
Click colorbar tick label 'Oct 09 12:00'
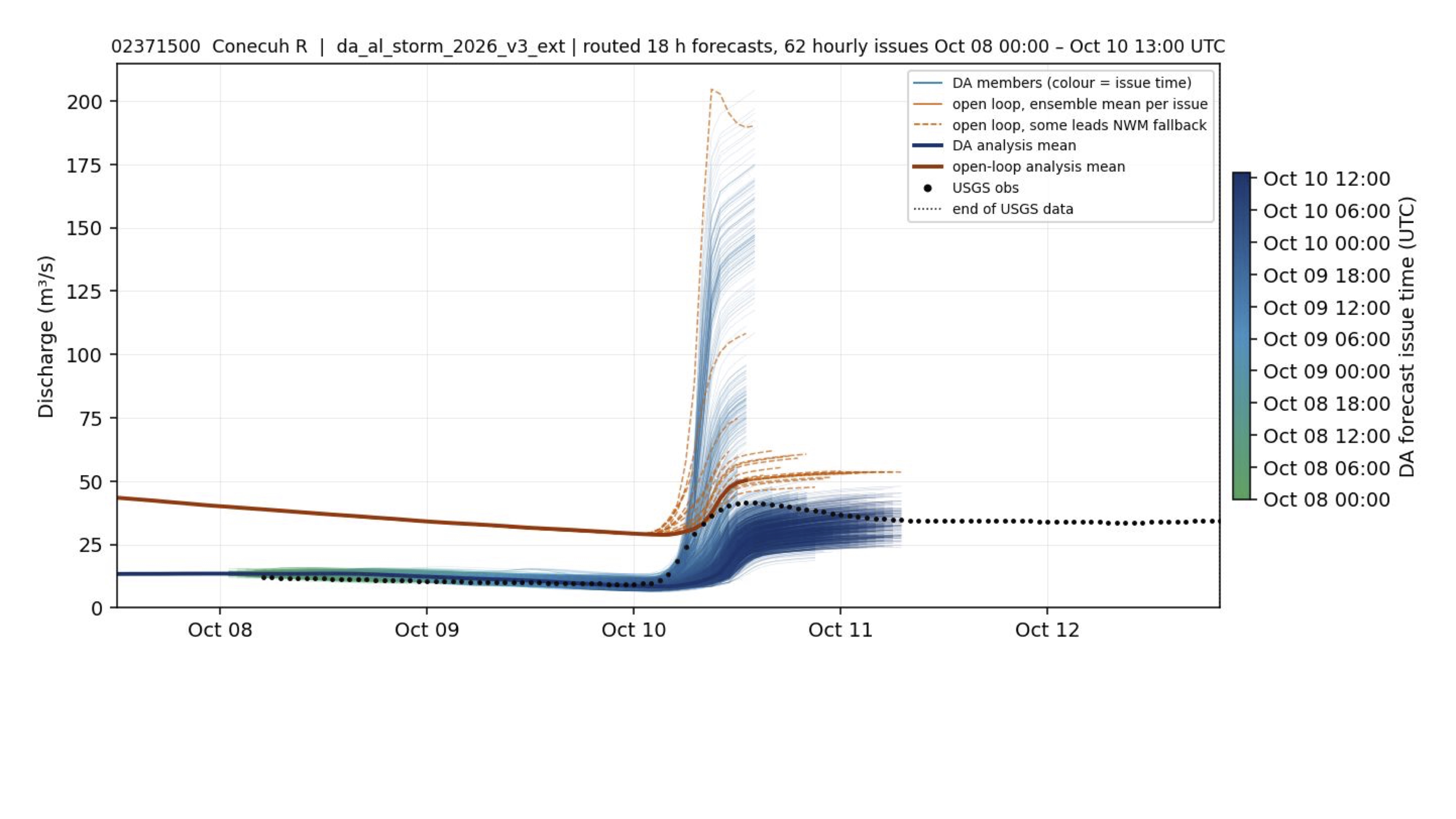coord(1327,307)
